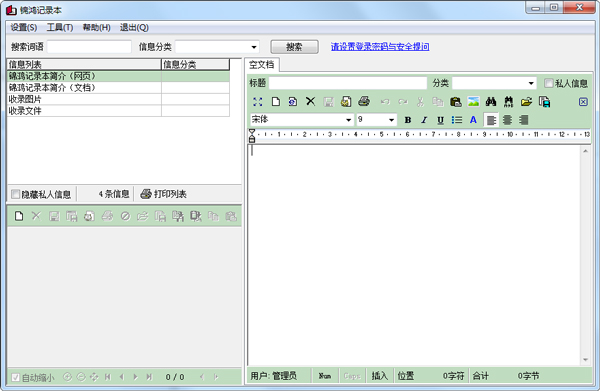Select list row 收录文件
Viewport: 600px width, 391px height.
click(119, 111)
